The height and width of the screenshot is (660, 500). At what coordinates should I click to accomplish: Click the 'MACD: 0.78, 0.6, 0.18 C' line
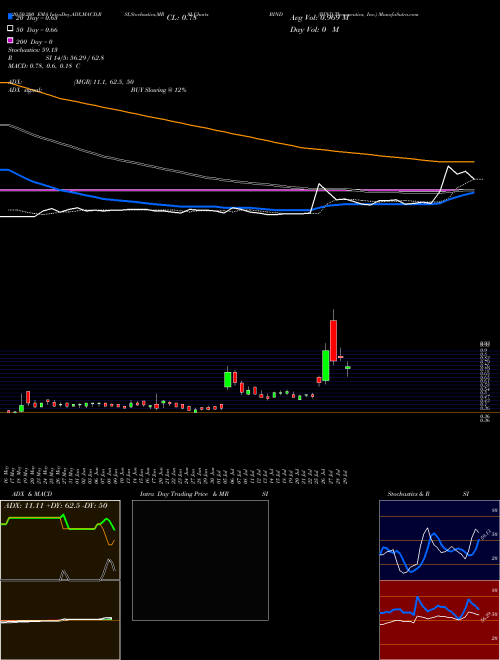(x=44, y=66)
